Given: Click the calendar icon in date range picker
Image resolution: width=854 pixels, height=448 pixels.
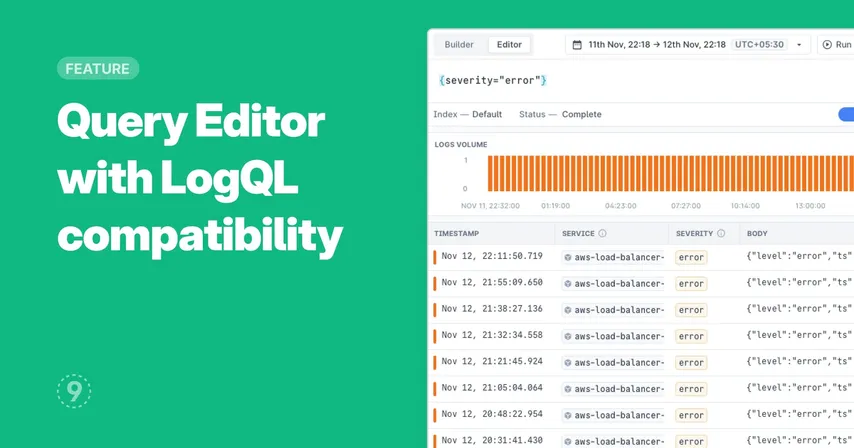Looking at the screenshot, I should pos(577,45).
